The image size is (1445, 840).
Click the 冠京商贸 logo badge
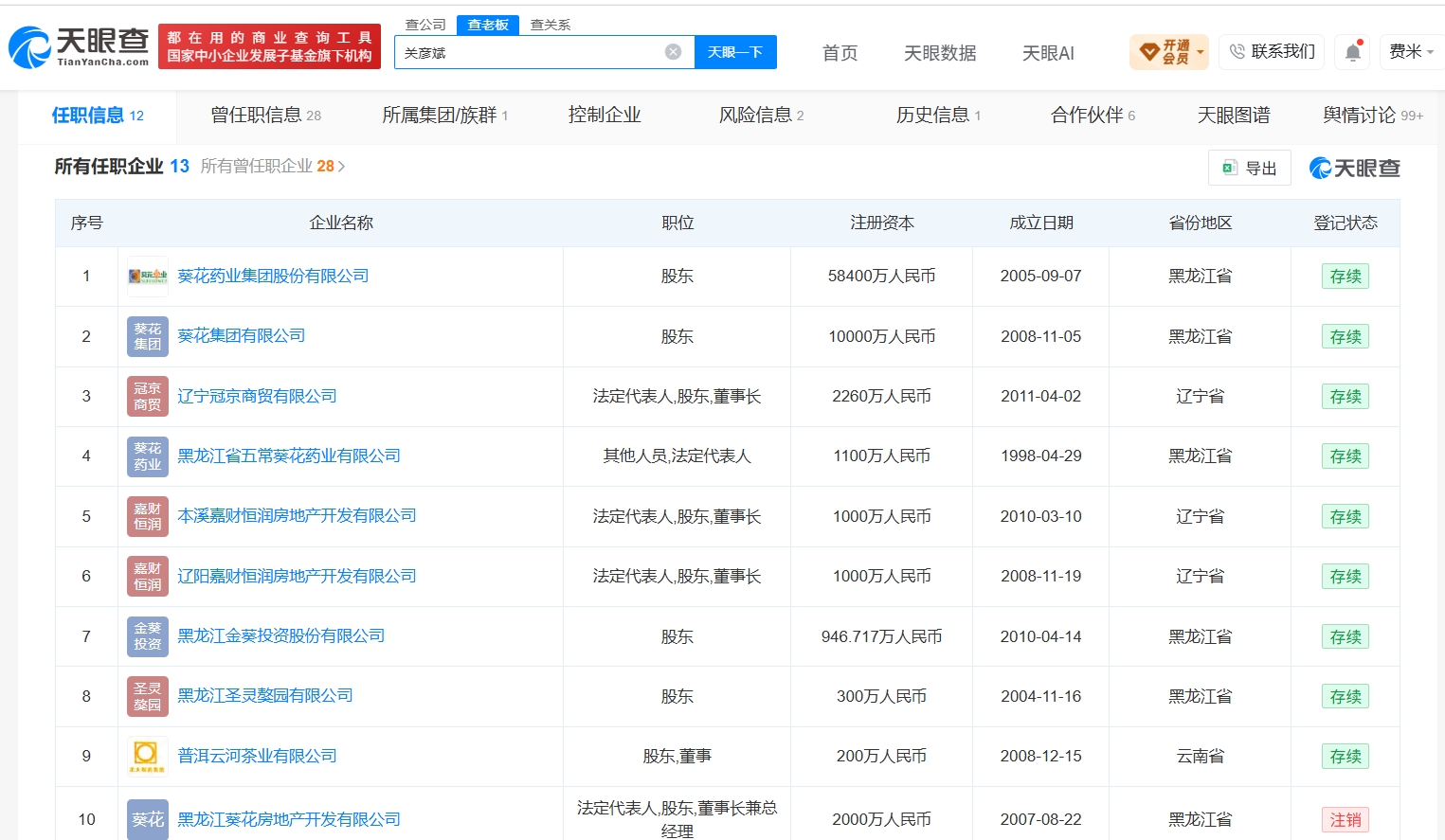click(148, 396)
